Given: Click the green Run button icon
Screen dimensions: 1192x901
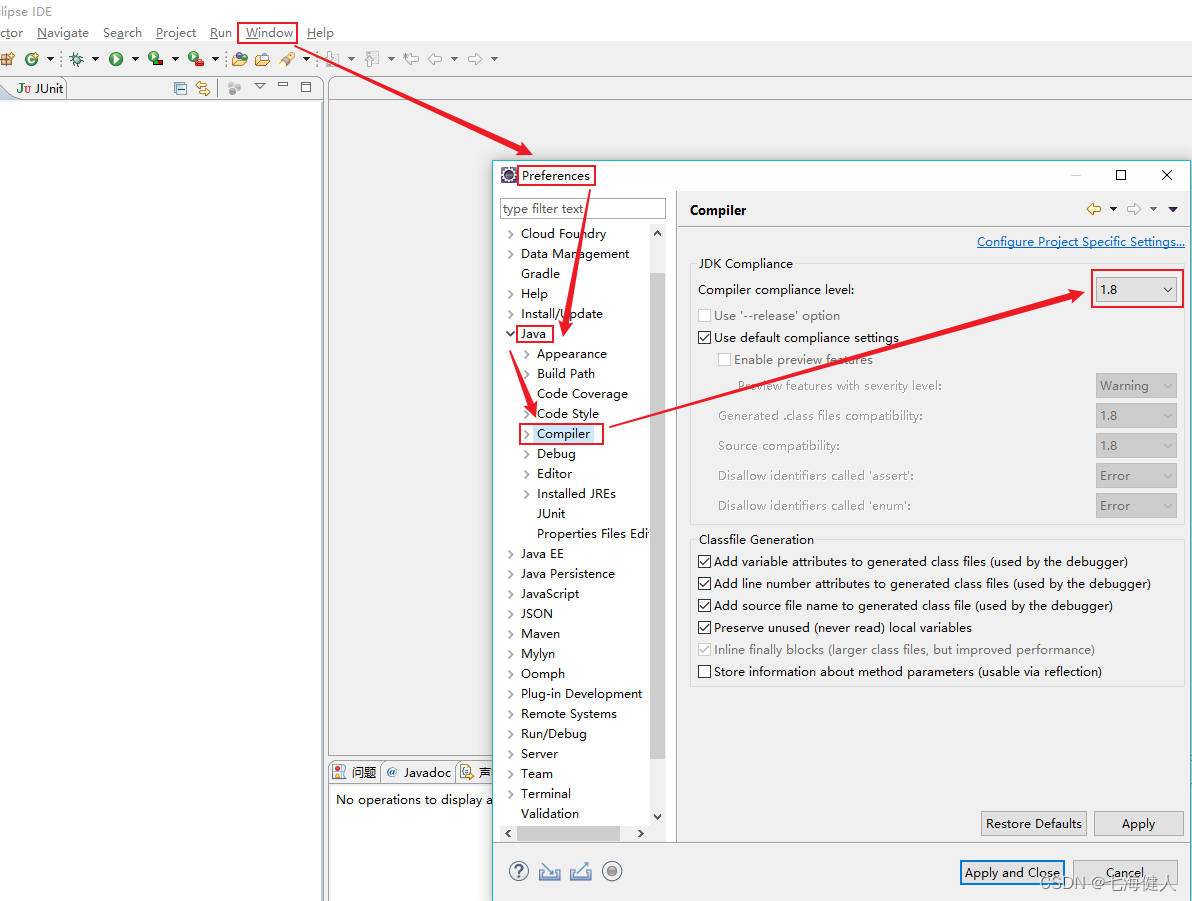Looking at the screenshot, I should point(116,59).
